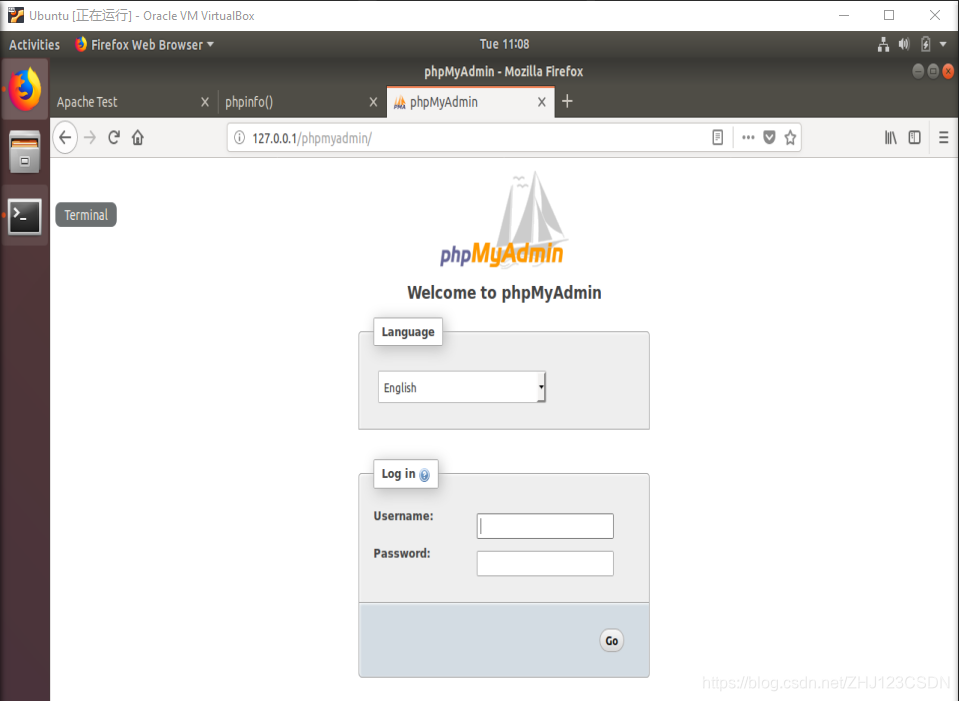The height and width of the screenshot is (701, 959).
Task: Click the network status icon
Action: click(x=883, y=44)
